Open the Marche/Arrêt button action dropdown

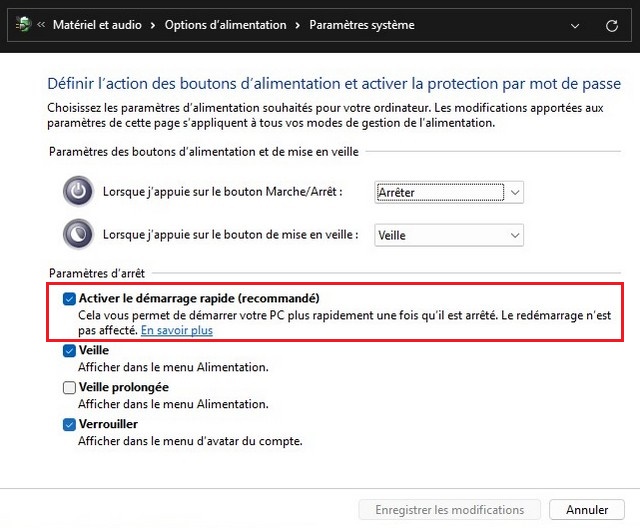tap(449, 192)
